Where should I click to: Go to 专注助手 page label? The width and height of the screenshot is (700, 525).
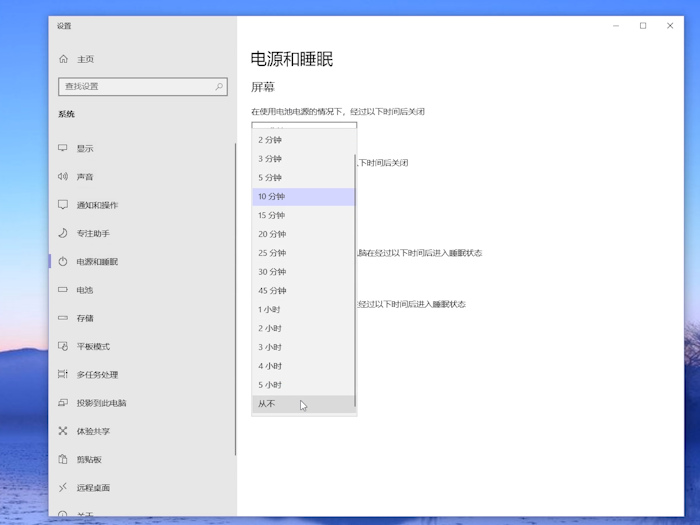point(93,233)
